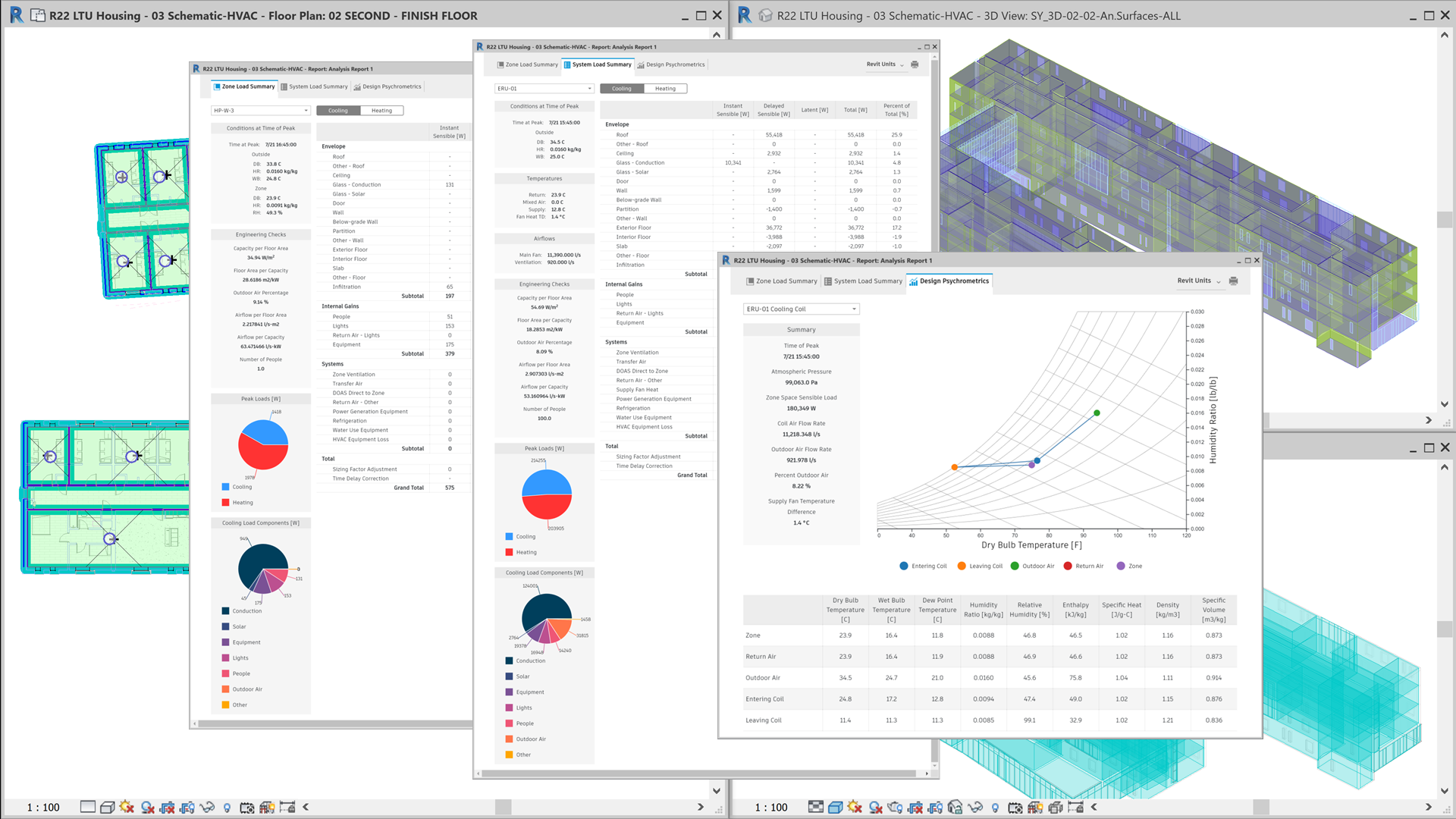Click the Outdoor Air green legend swatch
1456x819 pixels.
coord(1015,566)
